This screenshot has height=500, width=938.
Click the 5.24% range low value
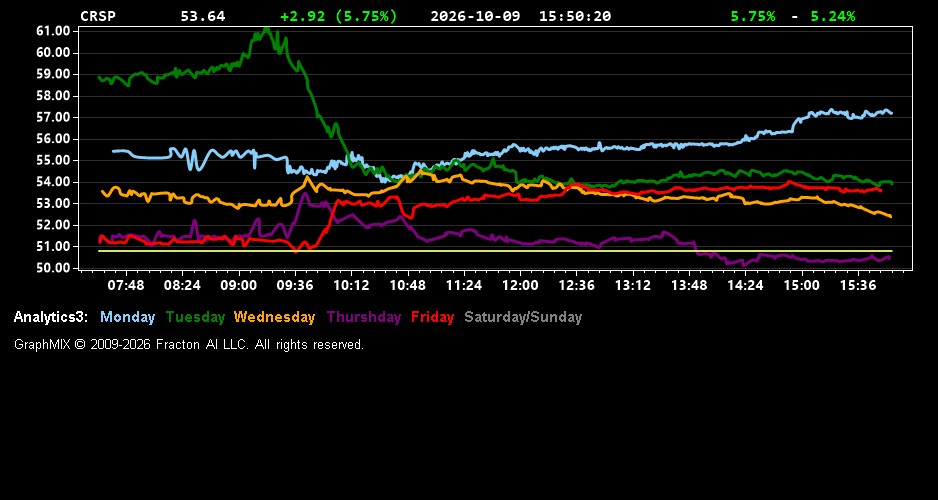pyautogui.click(x=833, y=16)
